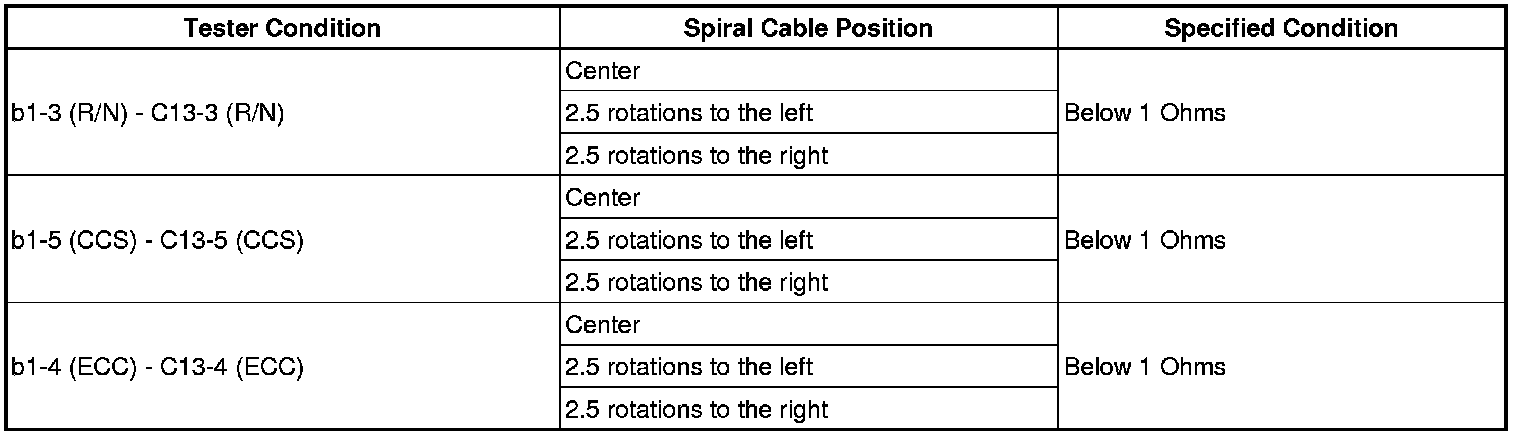Image resolution: width=1520 pixels, height=436 pixels.
Task: Click Below 1 Ohms for CCS row
Action: (1145, 241)
